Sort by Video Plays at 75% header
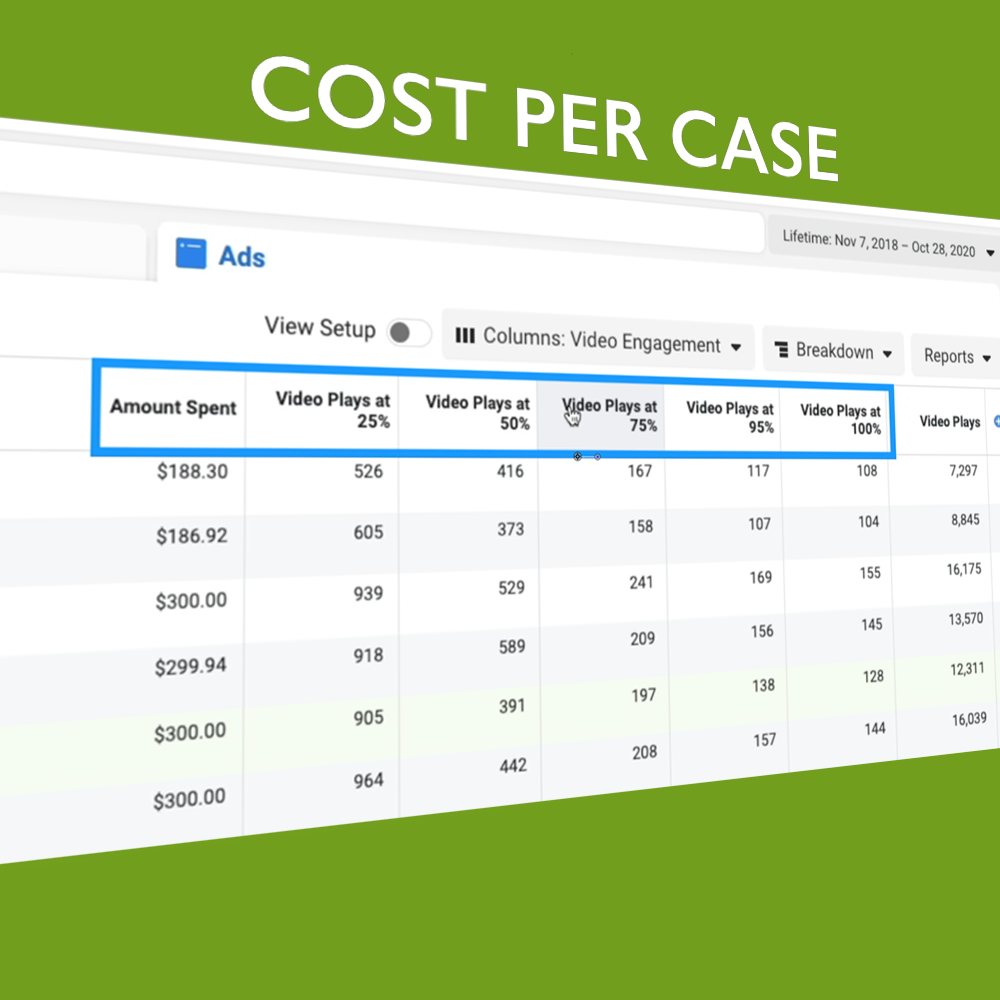Viewport: 1000px width, 1000px height. coord(610,415)
